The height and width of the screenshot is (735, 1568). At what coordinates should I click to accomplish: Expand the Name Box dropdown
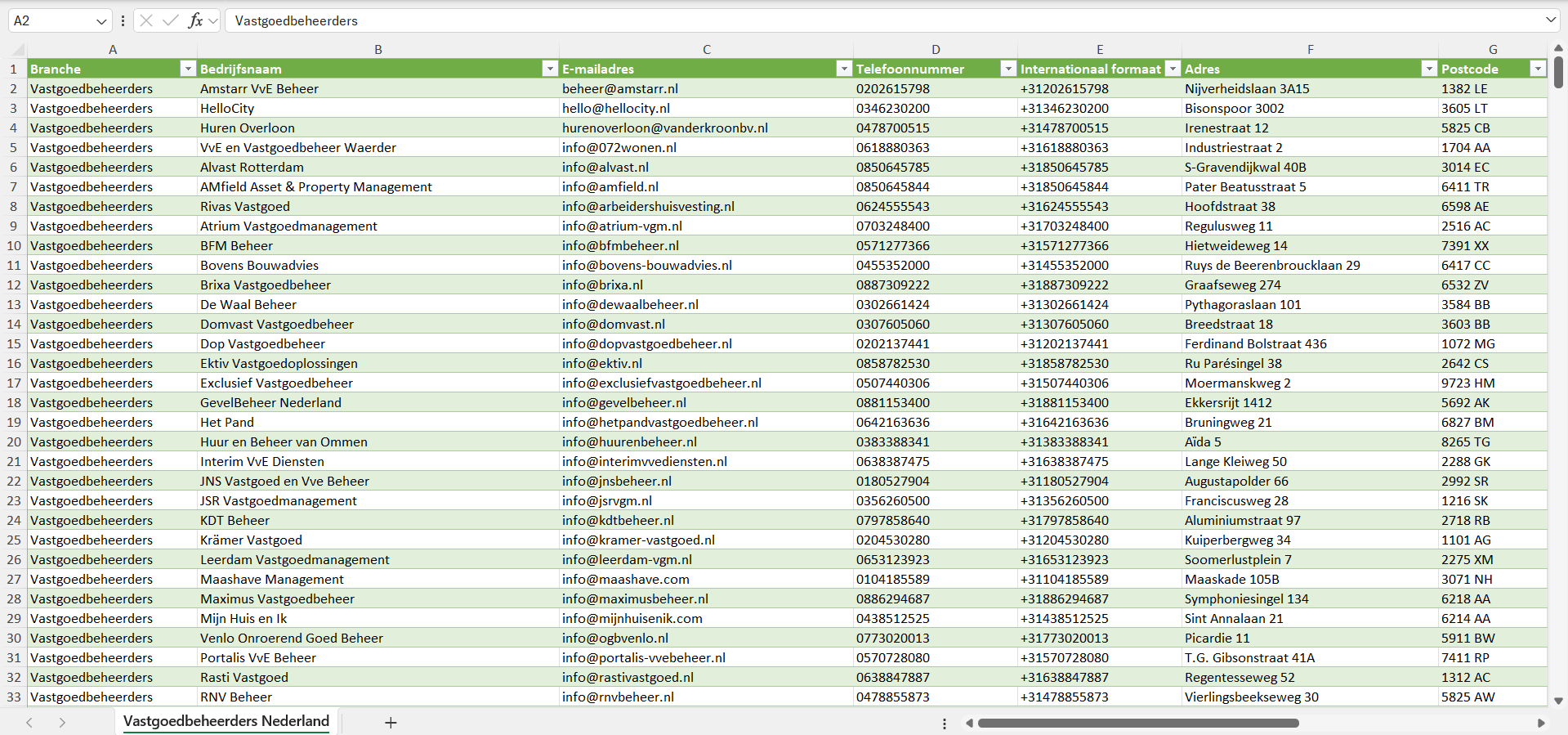point(101,20)
